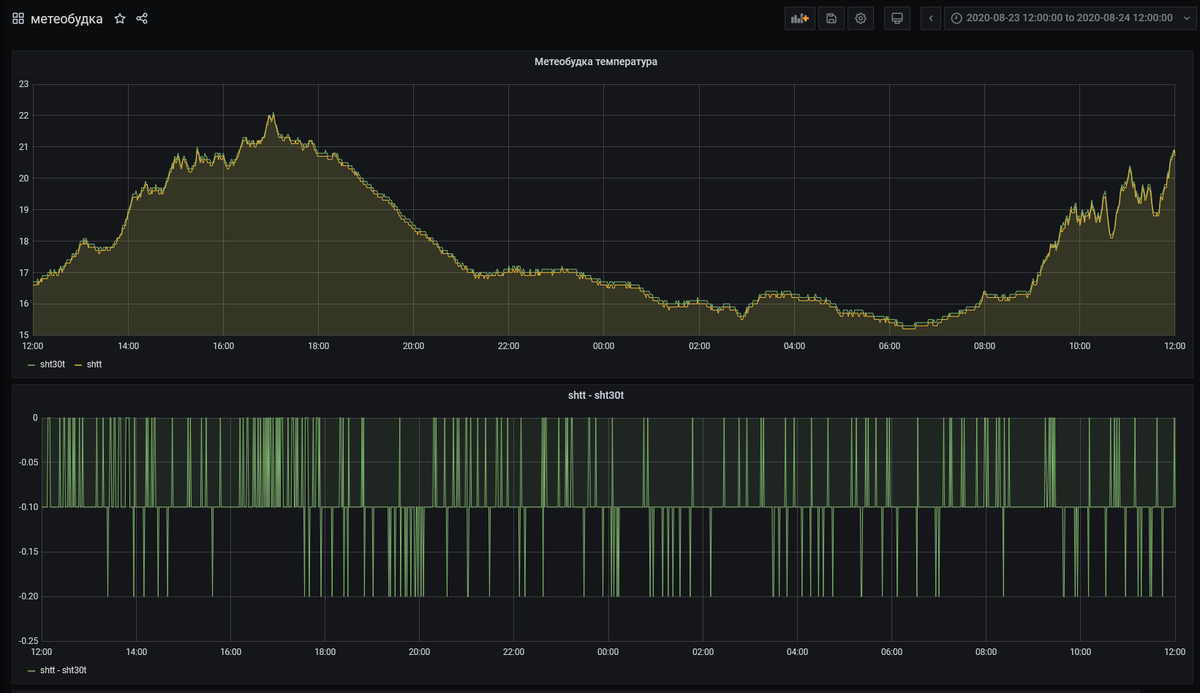Viewport: 1200px width, 693px height.
Task: Click the -0.10 axis label
Action: tap(26, 507)
